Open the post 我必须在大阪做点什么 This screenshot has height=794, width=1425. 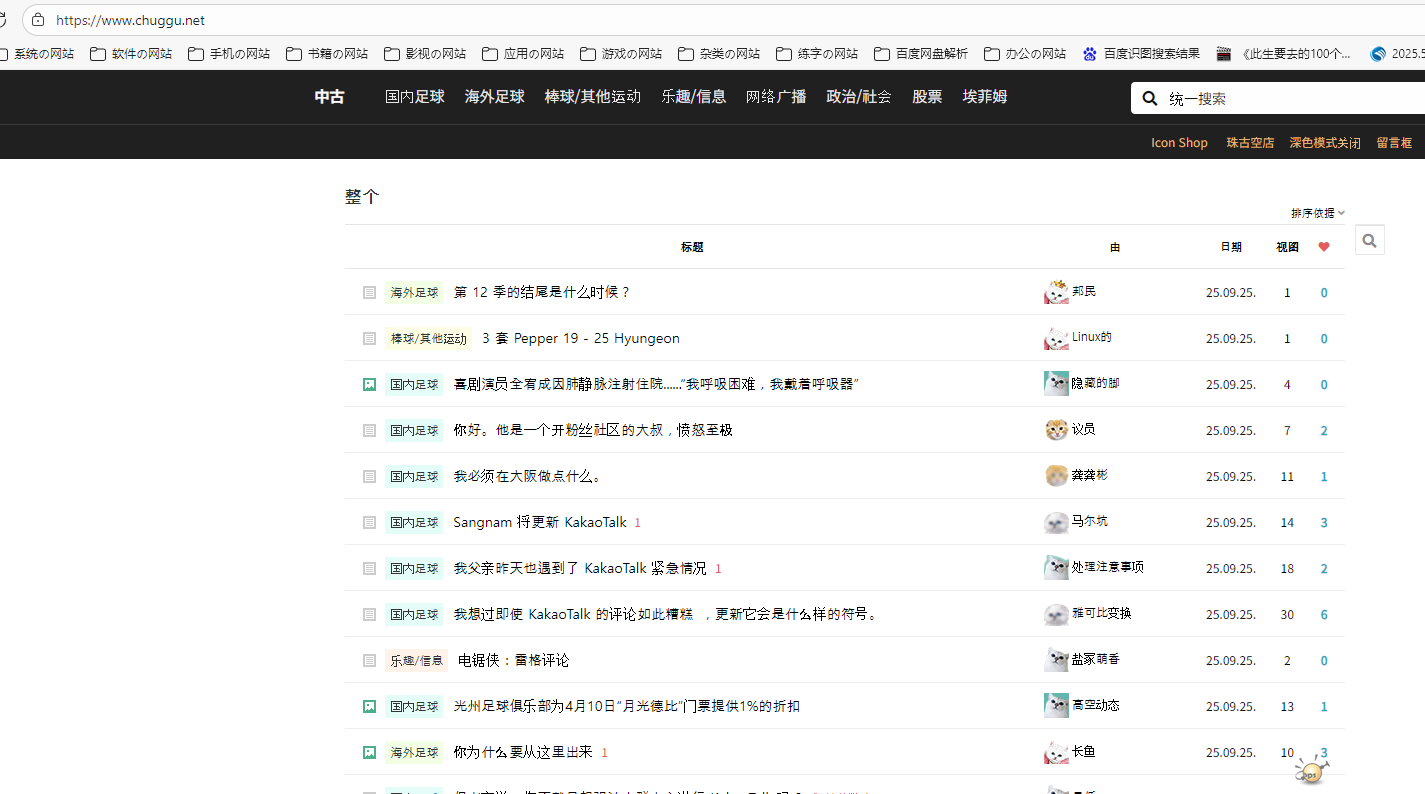coord(528,477)
